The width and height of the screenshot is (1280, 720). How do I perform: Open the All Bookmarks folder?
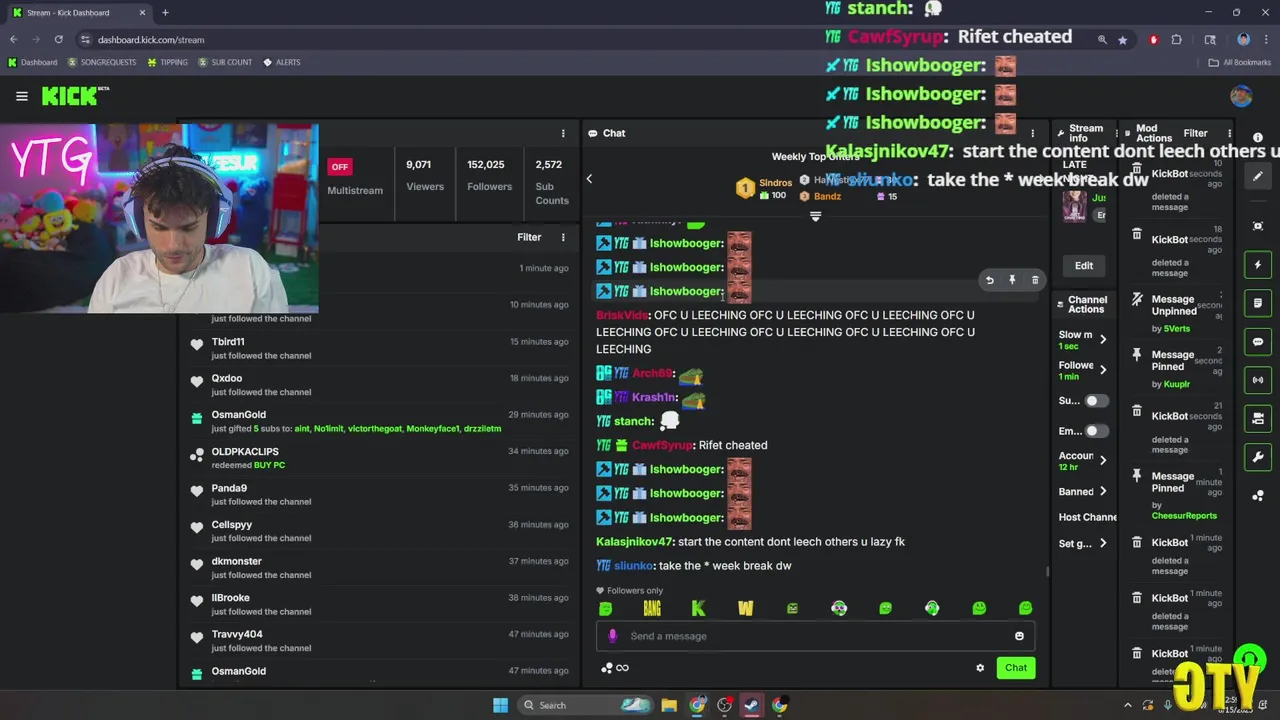click(1240, 62)
